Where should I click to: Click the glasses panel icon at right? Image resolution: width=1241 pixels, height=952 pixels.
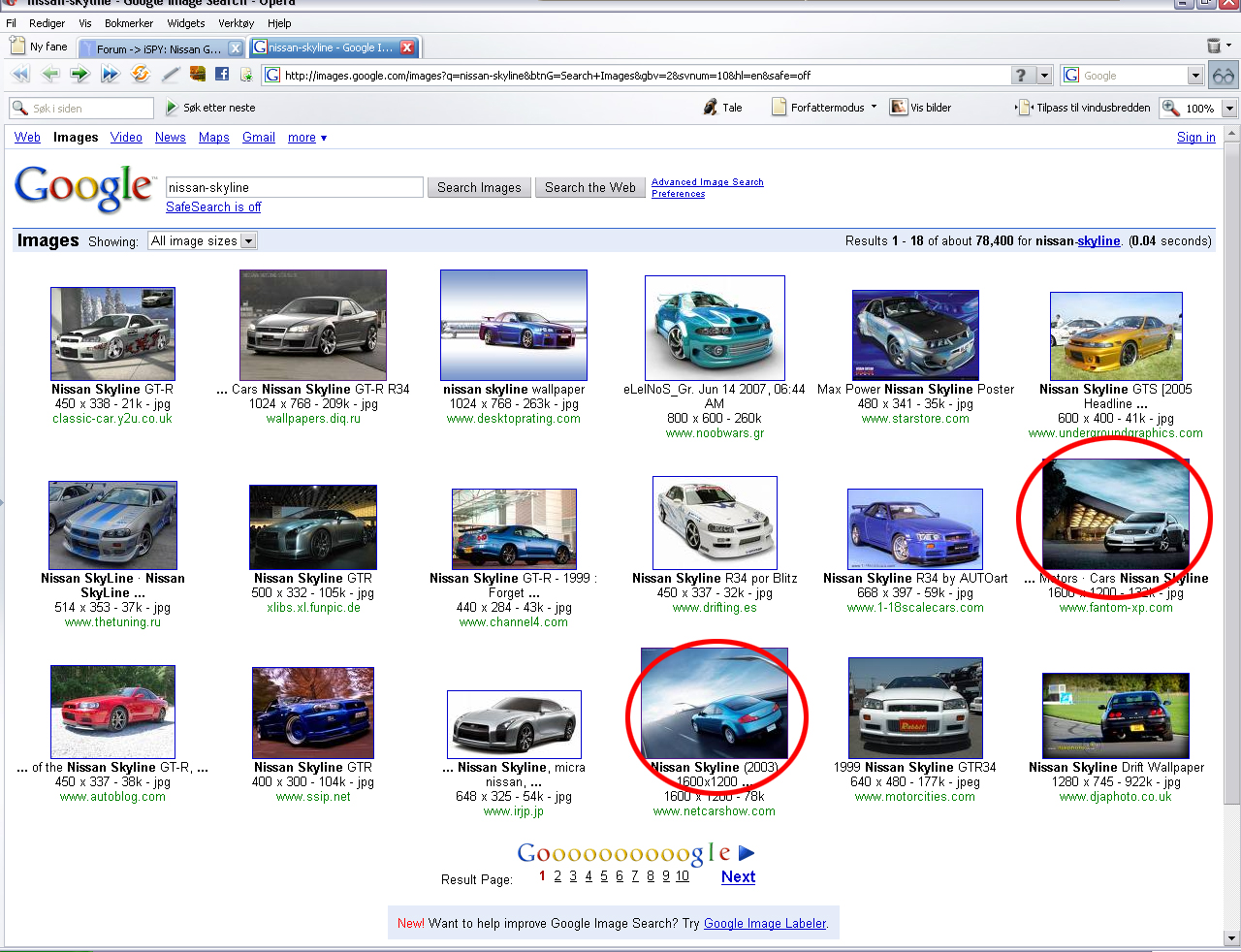coord(1224,76)
